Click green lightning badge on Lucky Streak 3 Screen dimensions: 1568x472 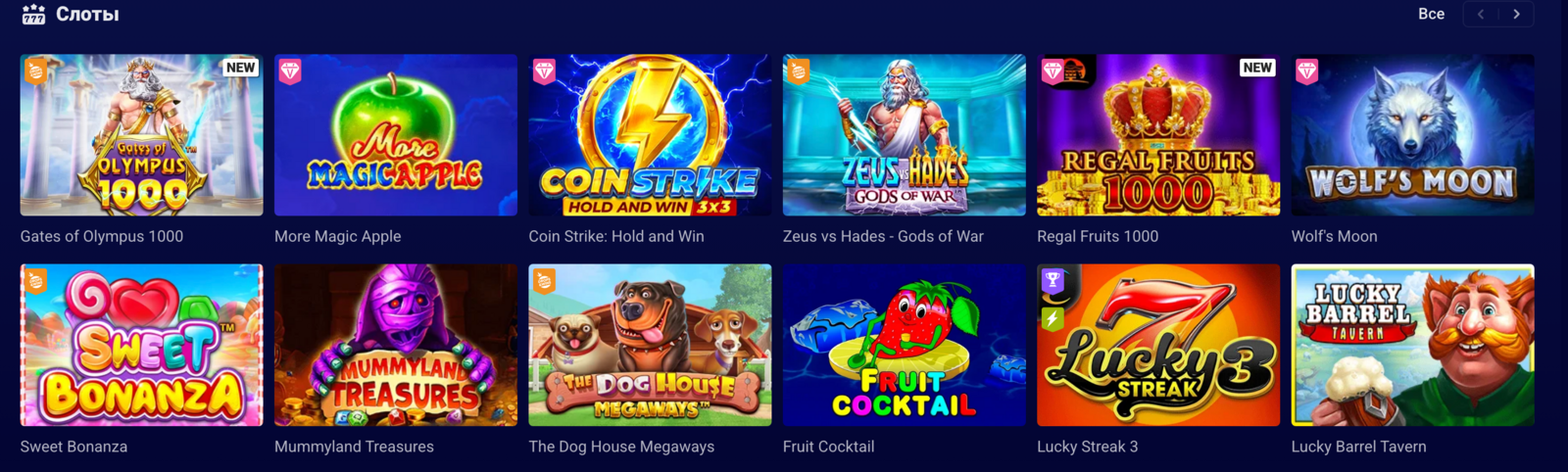[x=1053, y=318]
